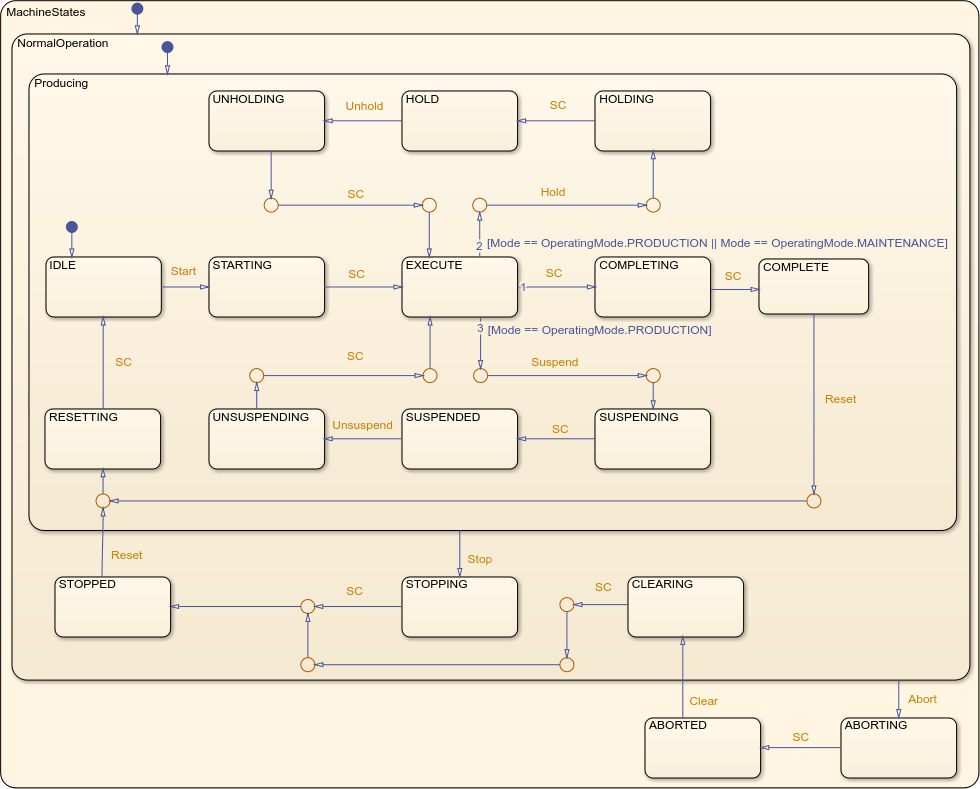This screenshot has height=789, width=980.
Task: Select the default transition dot entering NormalOperation
Action: [x=167, y=47]
